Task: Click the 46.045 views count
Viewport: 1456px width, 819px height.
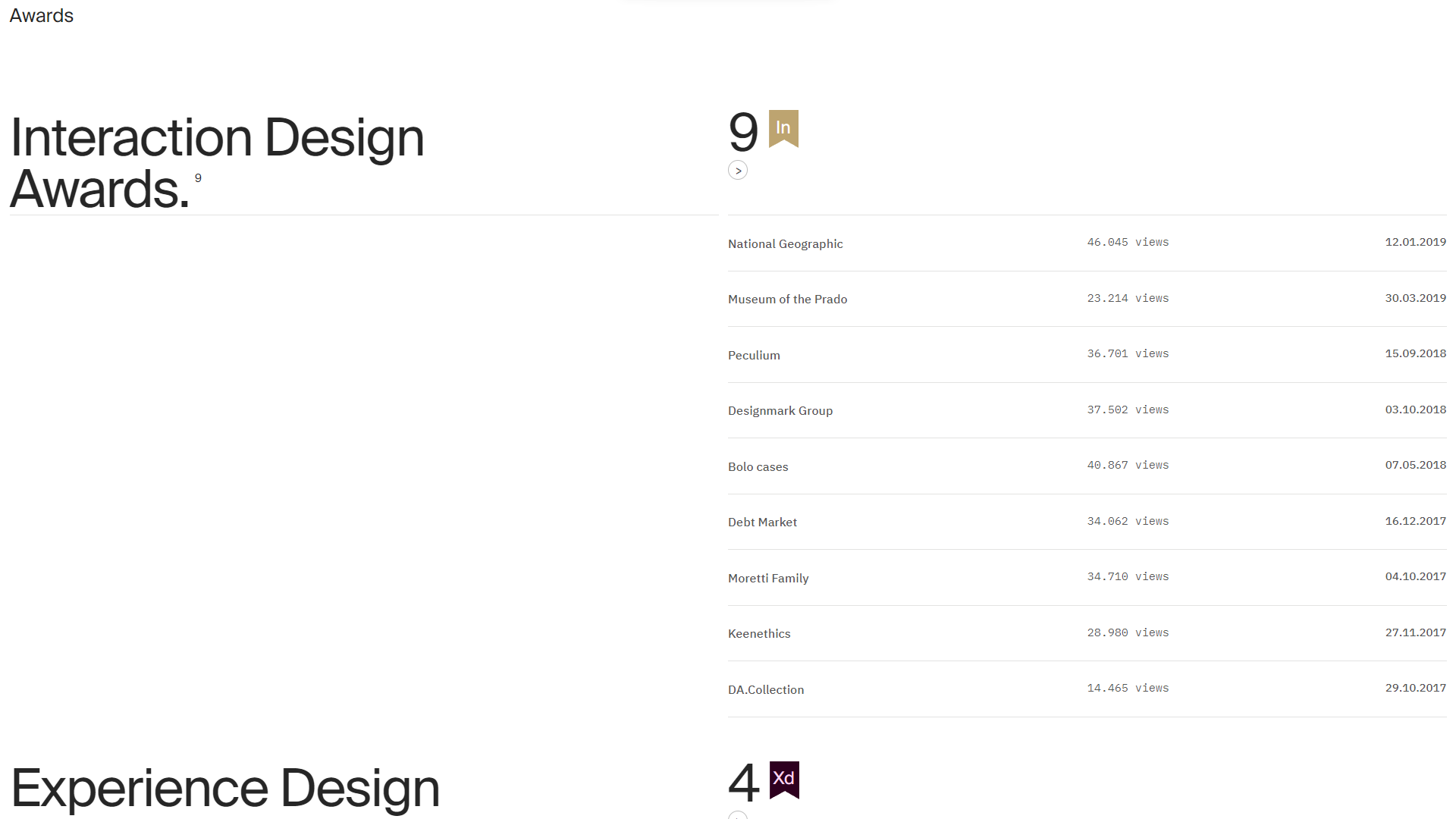Action: 1128,243
